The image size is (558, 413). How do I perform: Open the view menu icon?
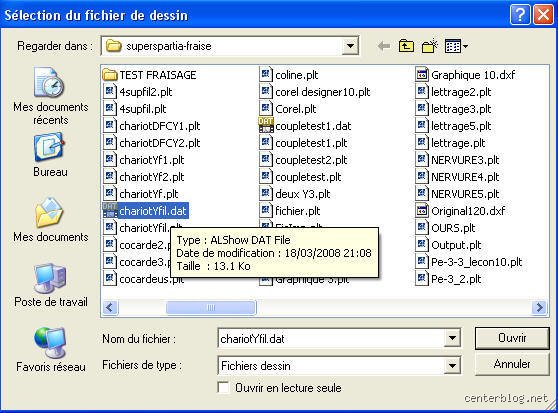click(x=456, y=46)
